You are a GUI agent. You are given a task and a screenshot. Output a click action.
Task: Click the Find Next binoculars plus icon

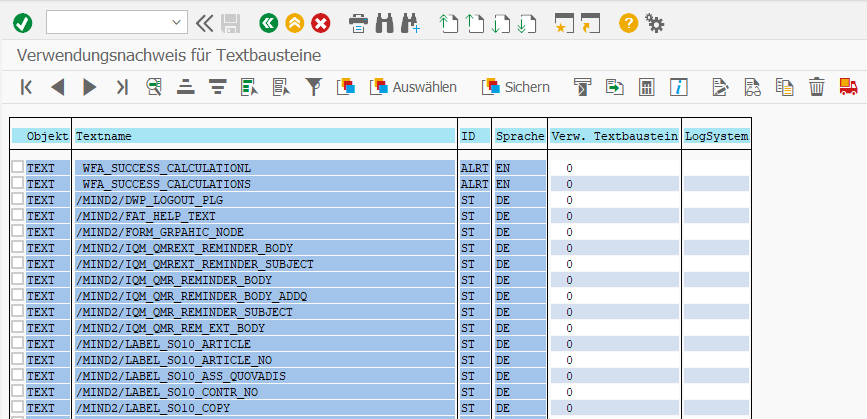tap(410, 23)
